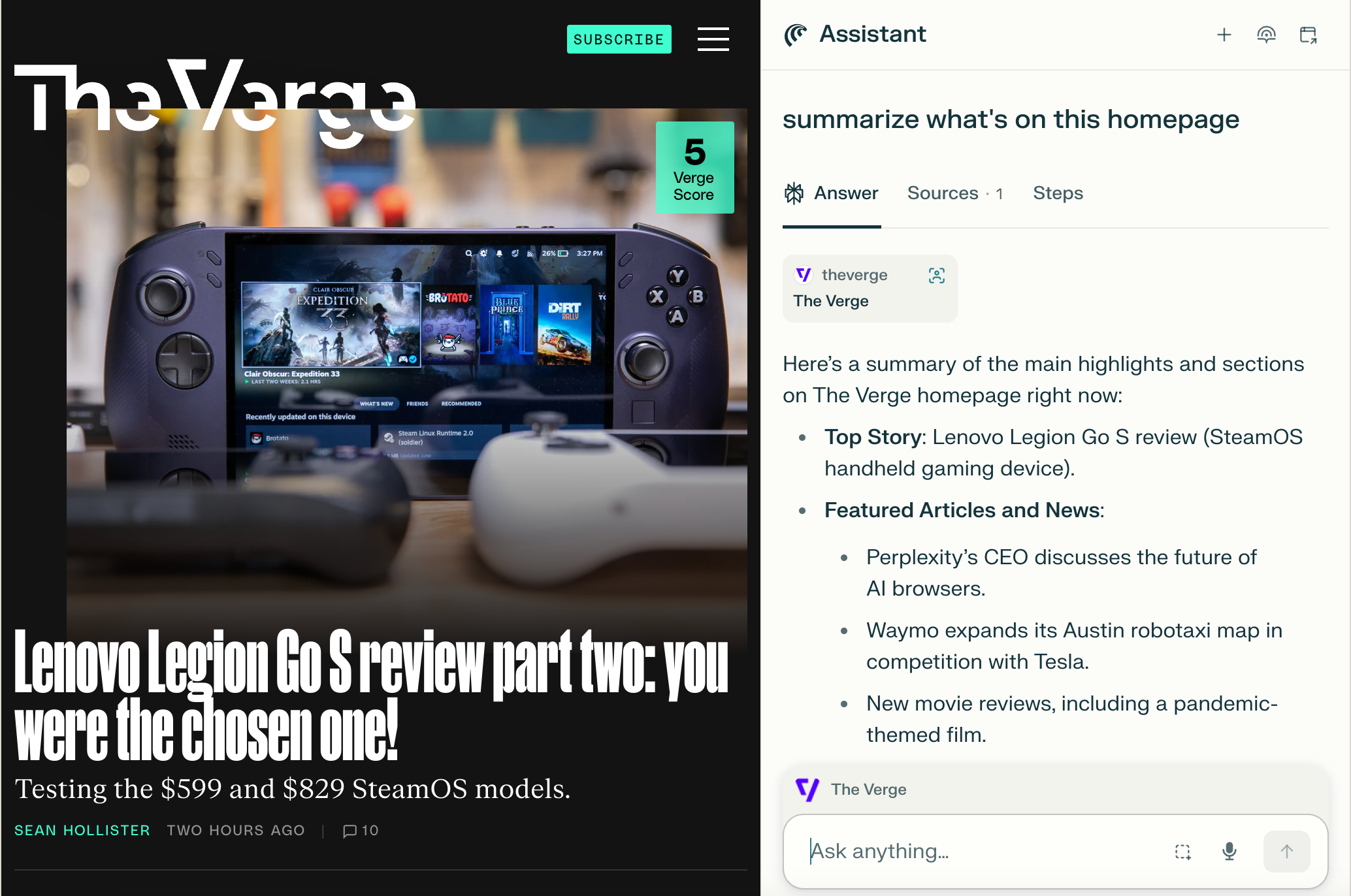1351x896 pixels.
Task: Select the Answer tab
Action: pyautogui.click(x=832, y=193)
